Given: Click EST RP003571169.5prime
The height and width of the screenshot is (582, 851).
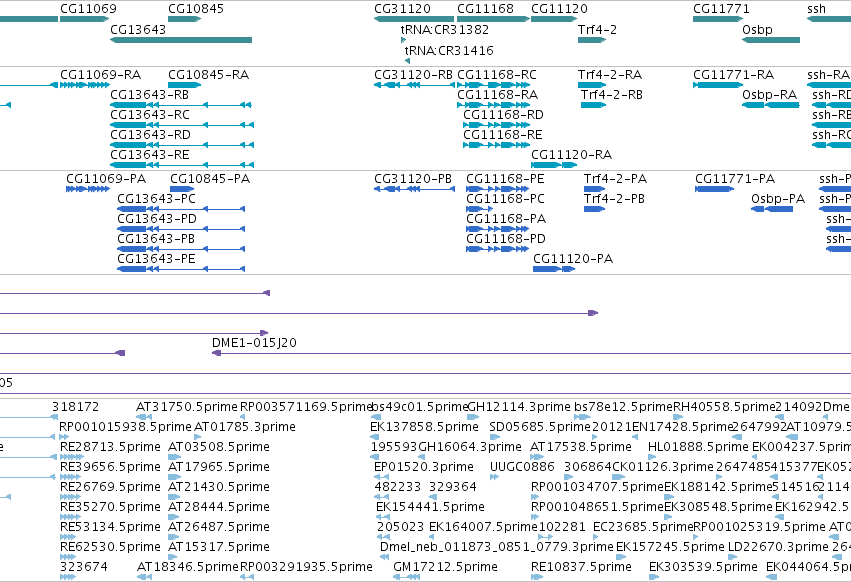Looking at the screenshot, I should [x=306, y=407].
